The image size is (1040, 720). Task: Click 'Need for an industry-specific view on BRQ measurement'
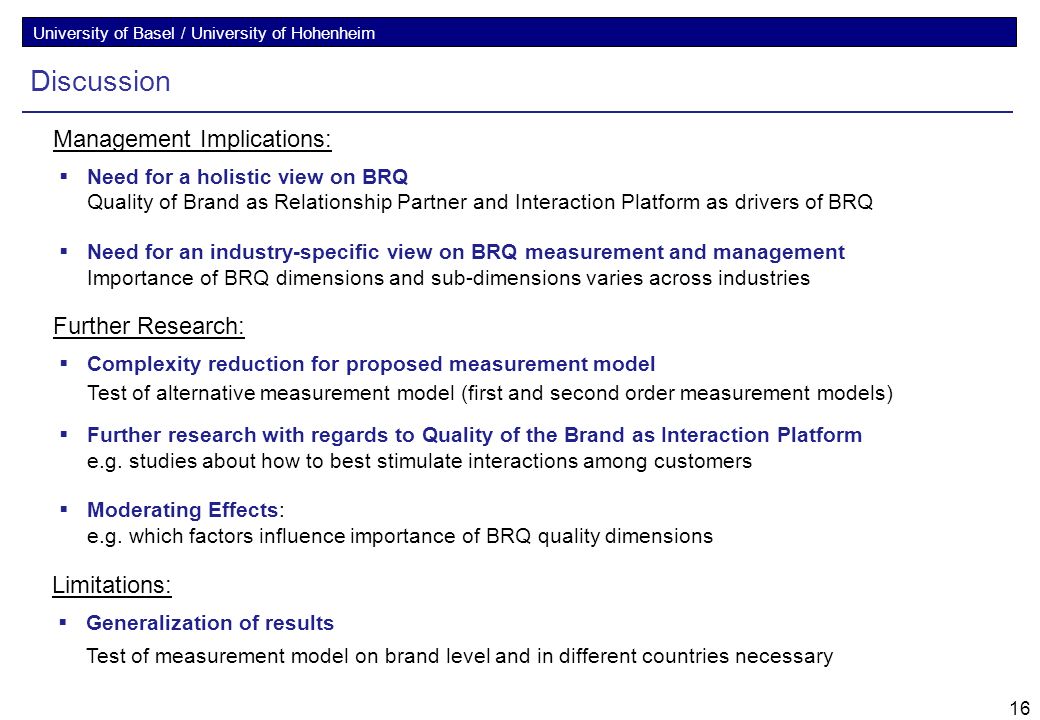coord(466,253)
